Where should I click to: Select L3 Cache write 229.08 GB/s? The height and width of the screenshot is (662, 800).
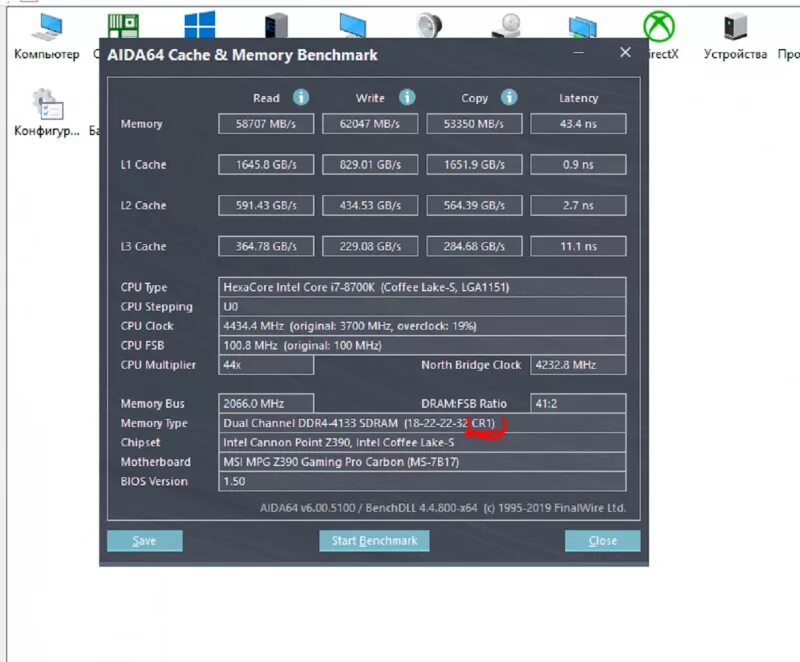[370, 246]
